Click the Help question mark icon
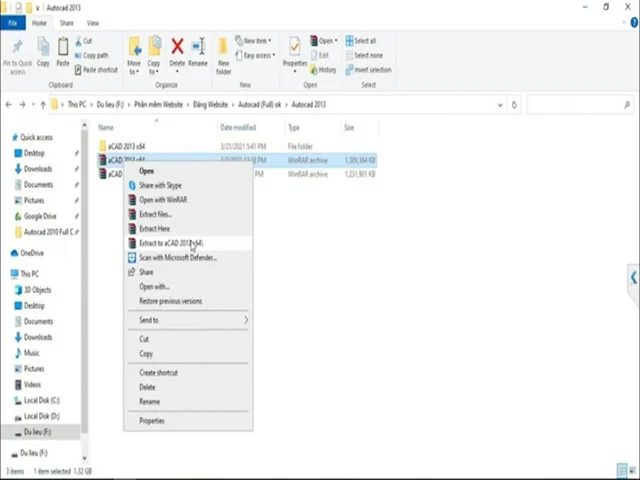Image resolution: width=640 pixels, height=480 pixels. click(635, 23)
